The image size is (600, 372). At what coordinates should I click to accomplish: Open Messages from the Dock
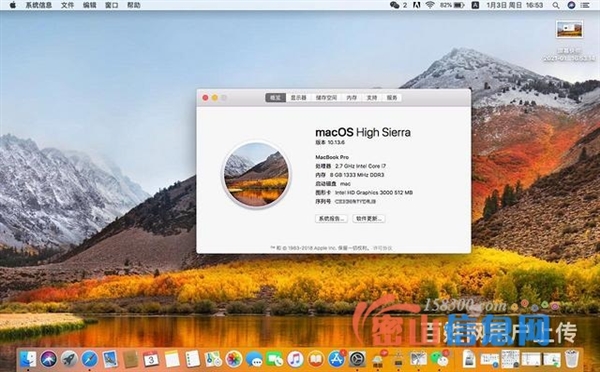click(254, 359)
